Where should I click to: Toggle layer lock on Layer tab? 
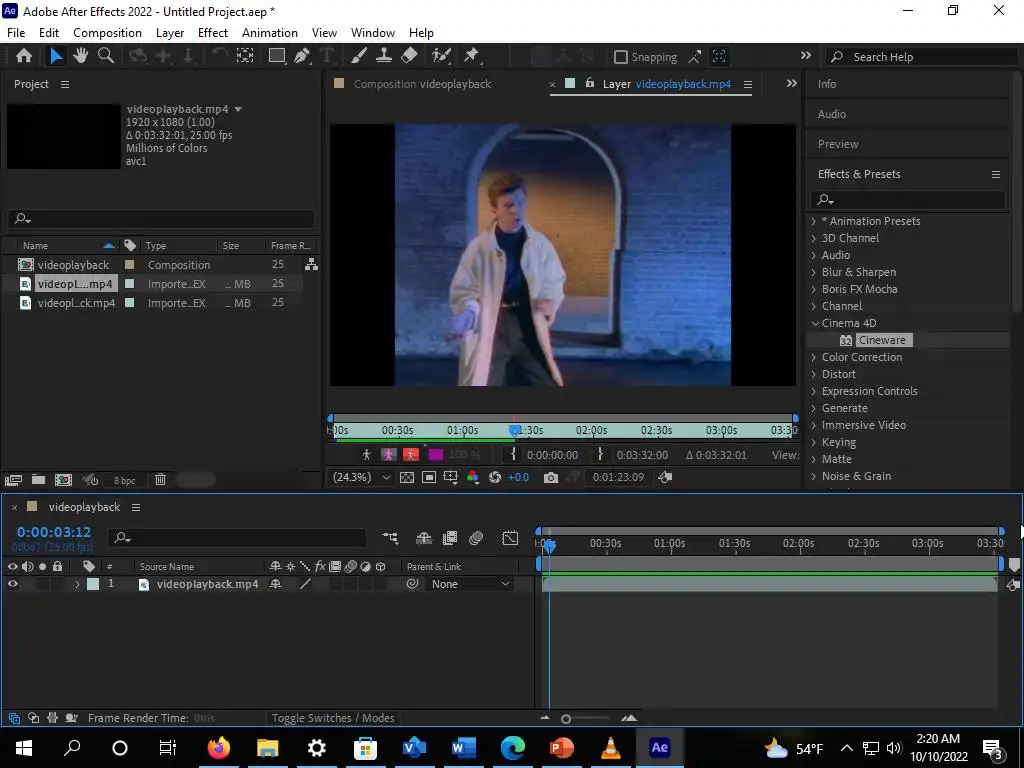click(x=590, y=84)
